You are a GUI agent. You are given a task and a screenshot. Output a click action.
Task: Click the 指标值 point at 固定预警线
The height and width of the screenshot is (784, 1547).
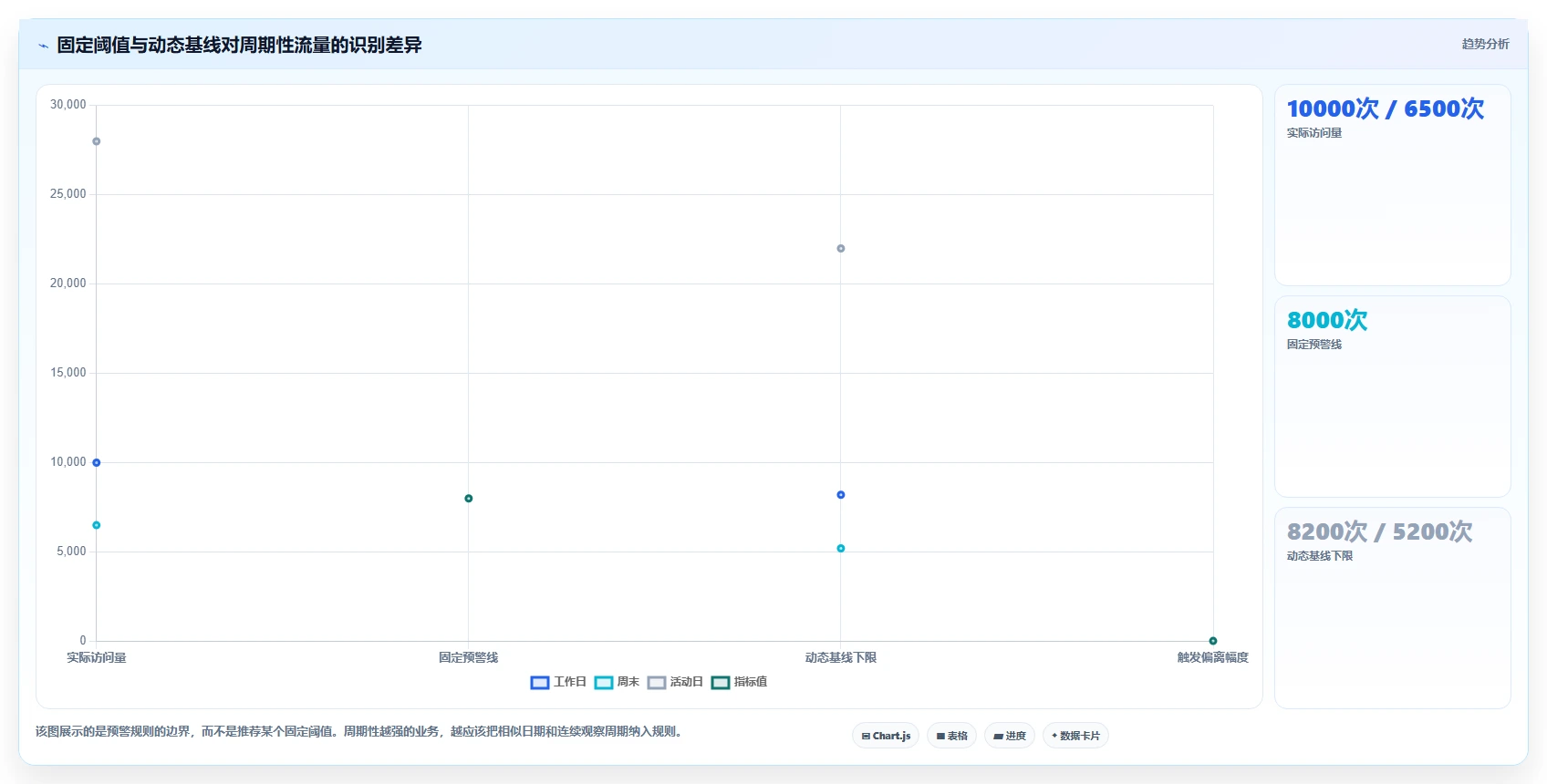tap(469, 499)
